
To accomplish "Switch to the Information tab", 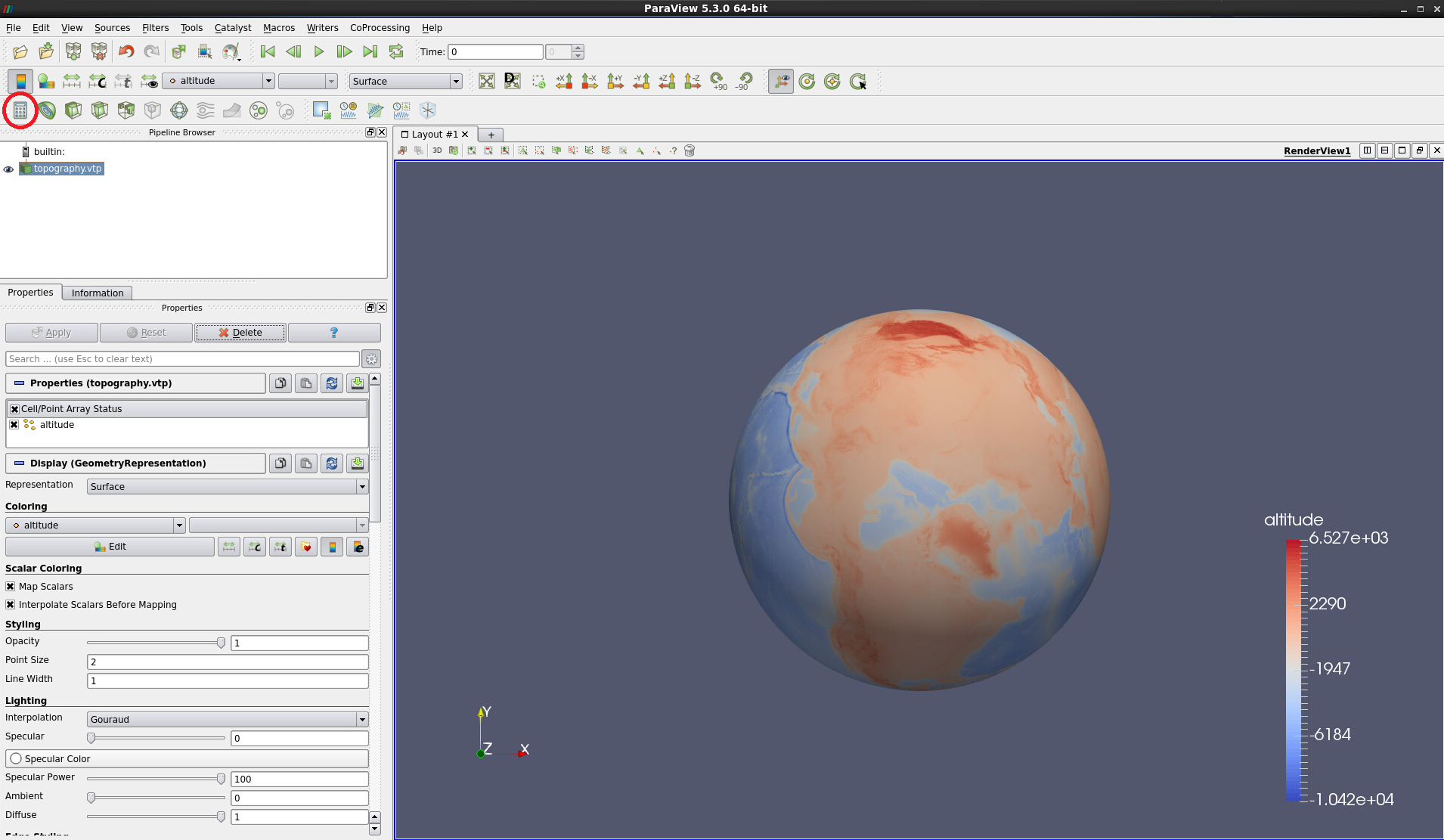I will [98, 293].
